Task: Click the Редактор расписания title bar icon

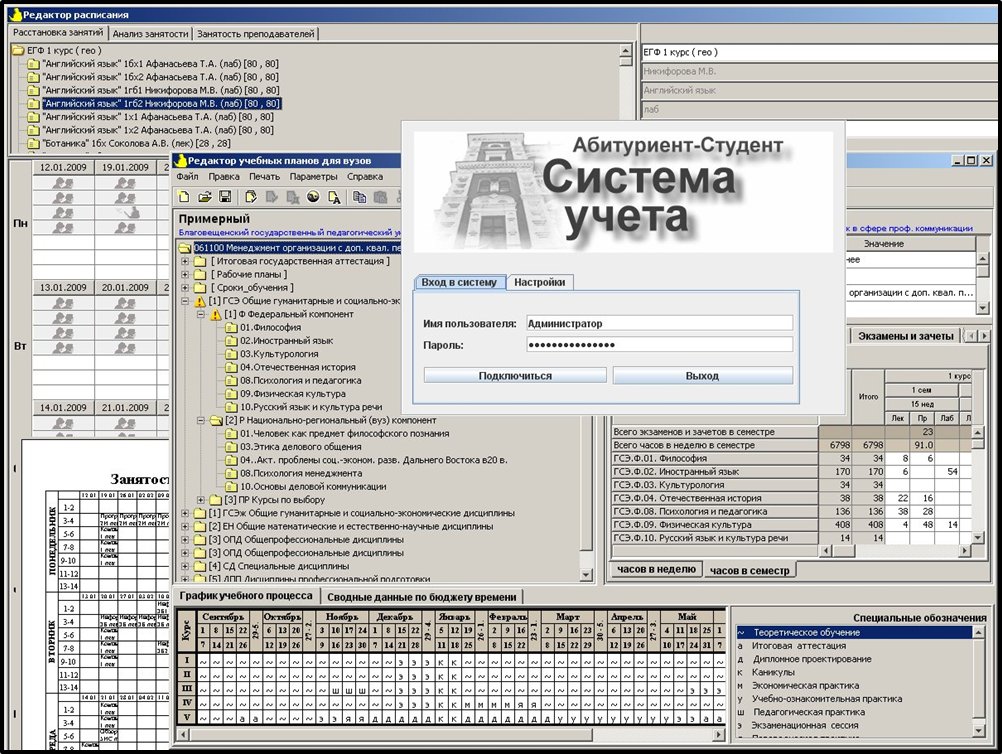Action: click(15, 14)
